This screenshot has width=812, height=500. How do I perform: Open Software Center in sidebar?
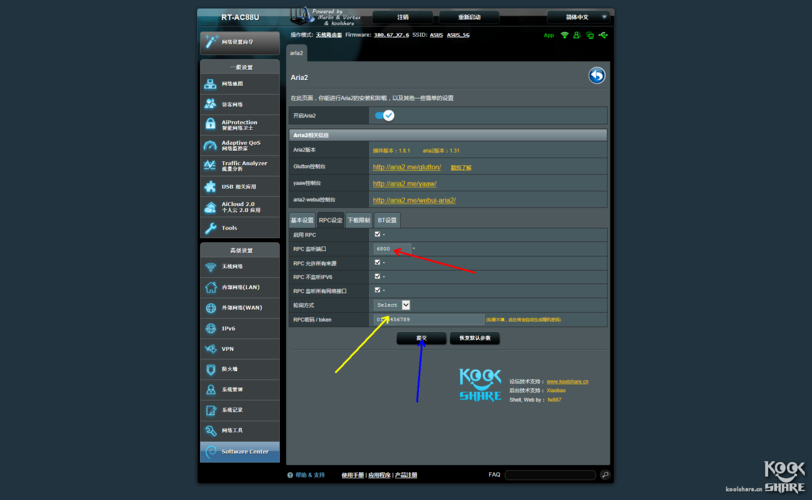[x=240, y=452]
